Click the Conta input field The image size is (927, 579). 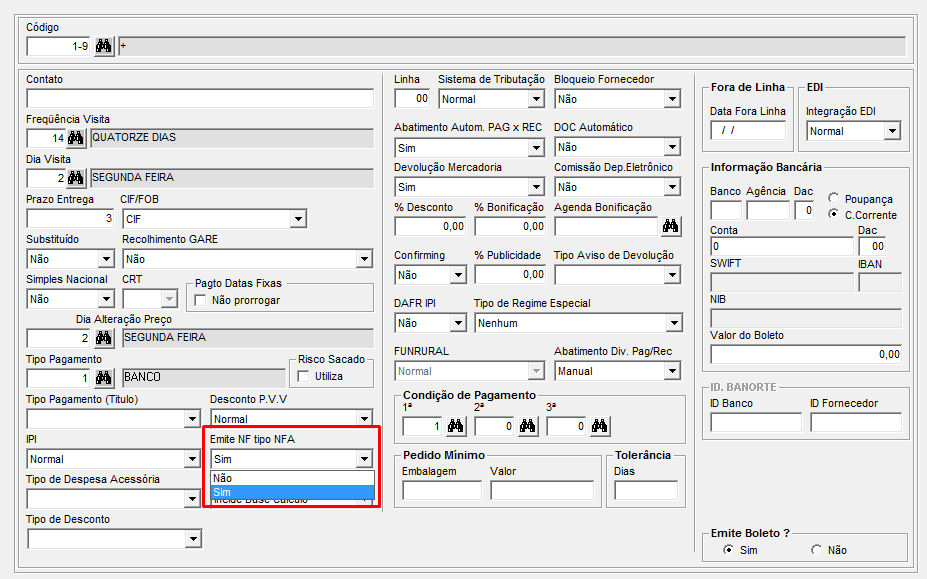click(782, 247)
